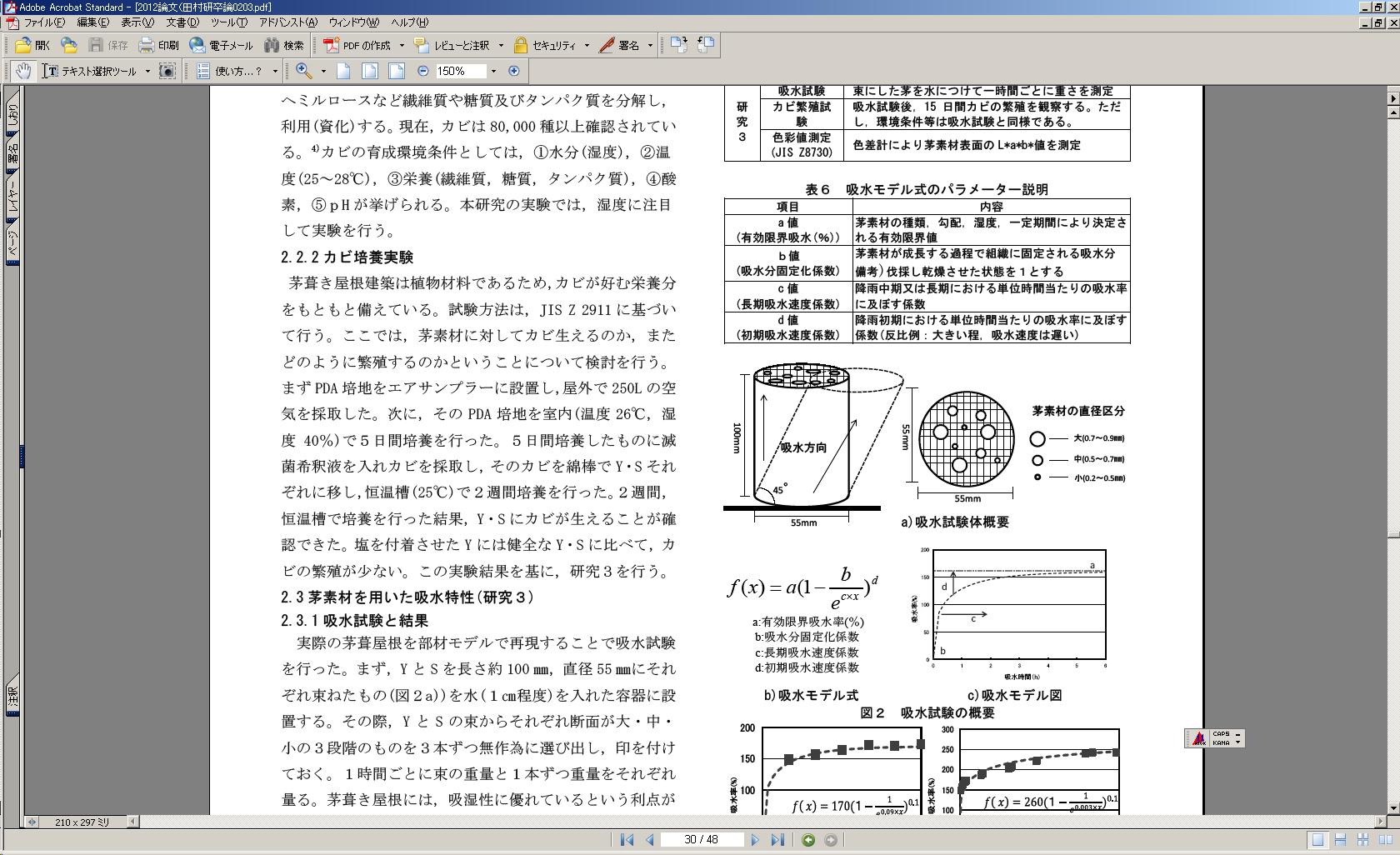1400x855 pixels.
Task: Open the ファイル(F) menu
Action: (x=44, y=22)
